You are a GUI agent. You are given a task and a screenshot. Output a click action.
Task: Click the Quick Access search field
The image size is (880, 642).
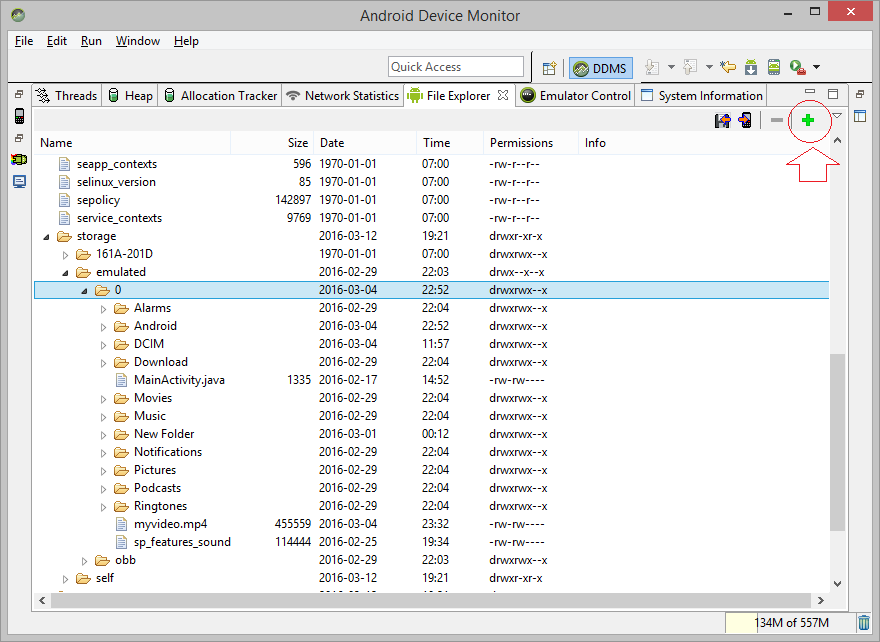point(456,67)
